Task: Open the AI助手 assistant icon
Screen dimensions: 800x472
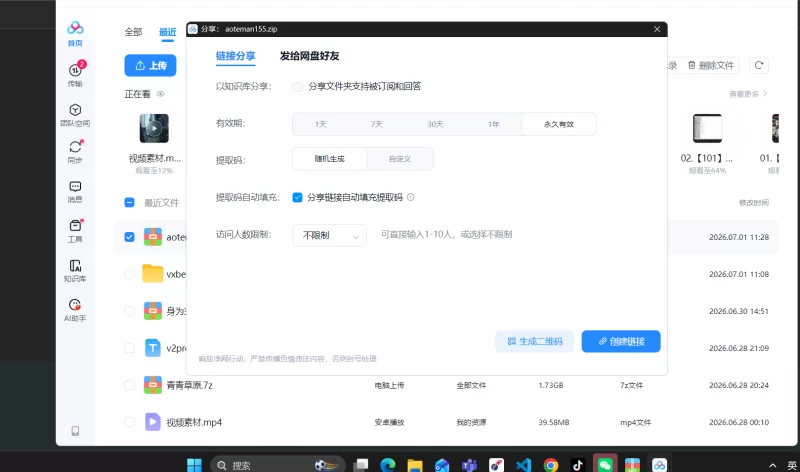Action: [75, 310]
